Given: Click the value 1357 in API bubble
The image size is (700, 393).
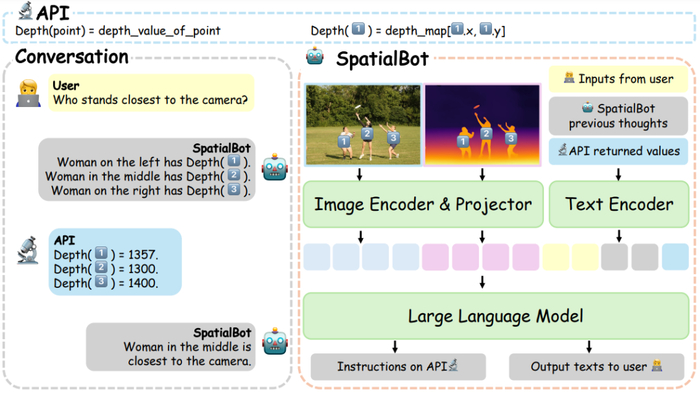Looking at the screenshot, I should (x=142, y=255).
